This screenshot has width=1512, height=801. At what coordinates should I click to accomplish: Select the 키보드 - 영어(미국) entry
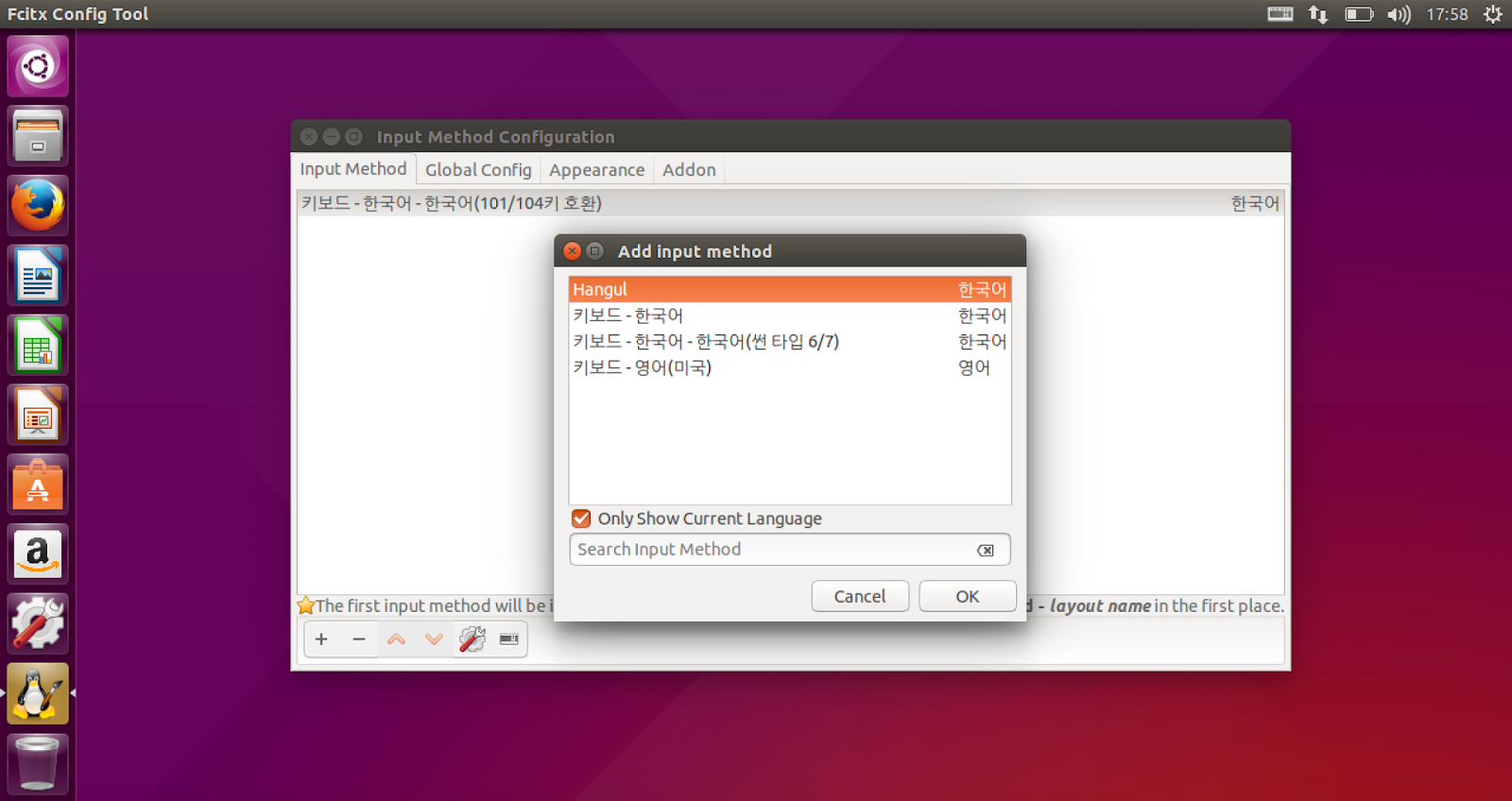790,367
